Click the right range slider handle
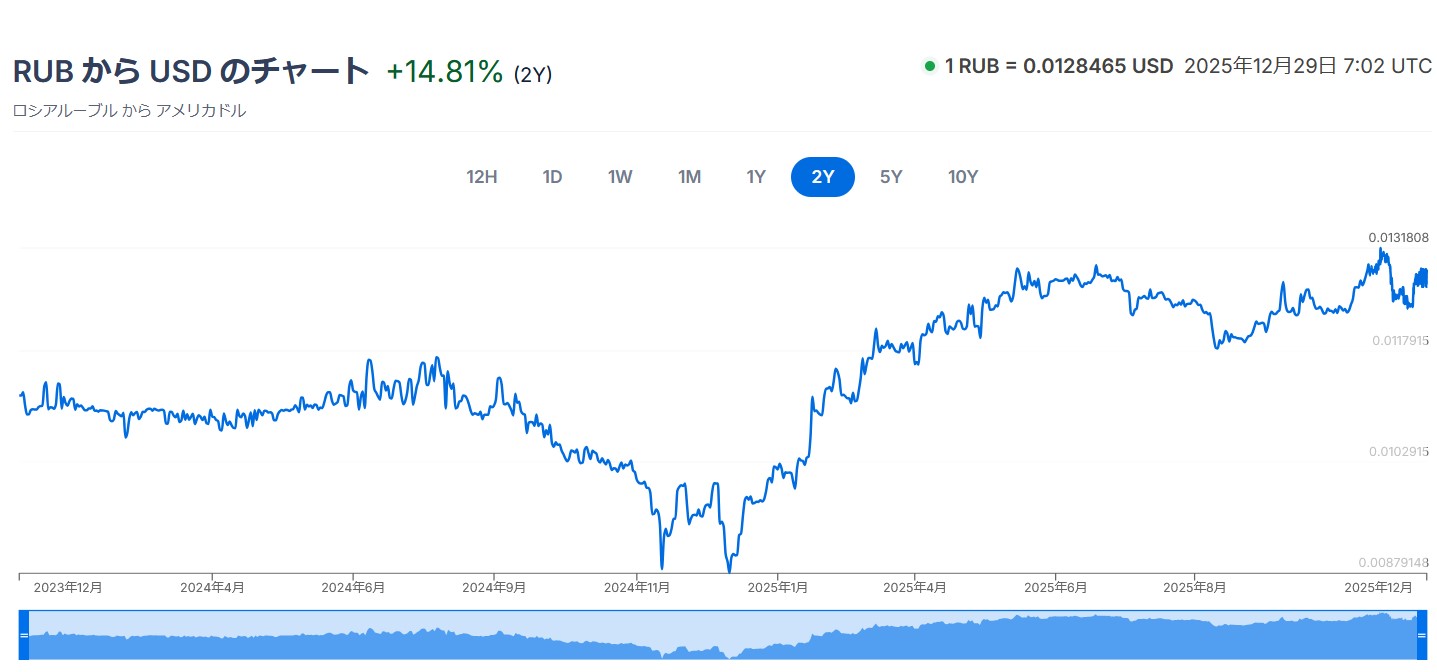 [x=1422, y=635]
